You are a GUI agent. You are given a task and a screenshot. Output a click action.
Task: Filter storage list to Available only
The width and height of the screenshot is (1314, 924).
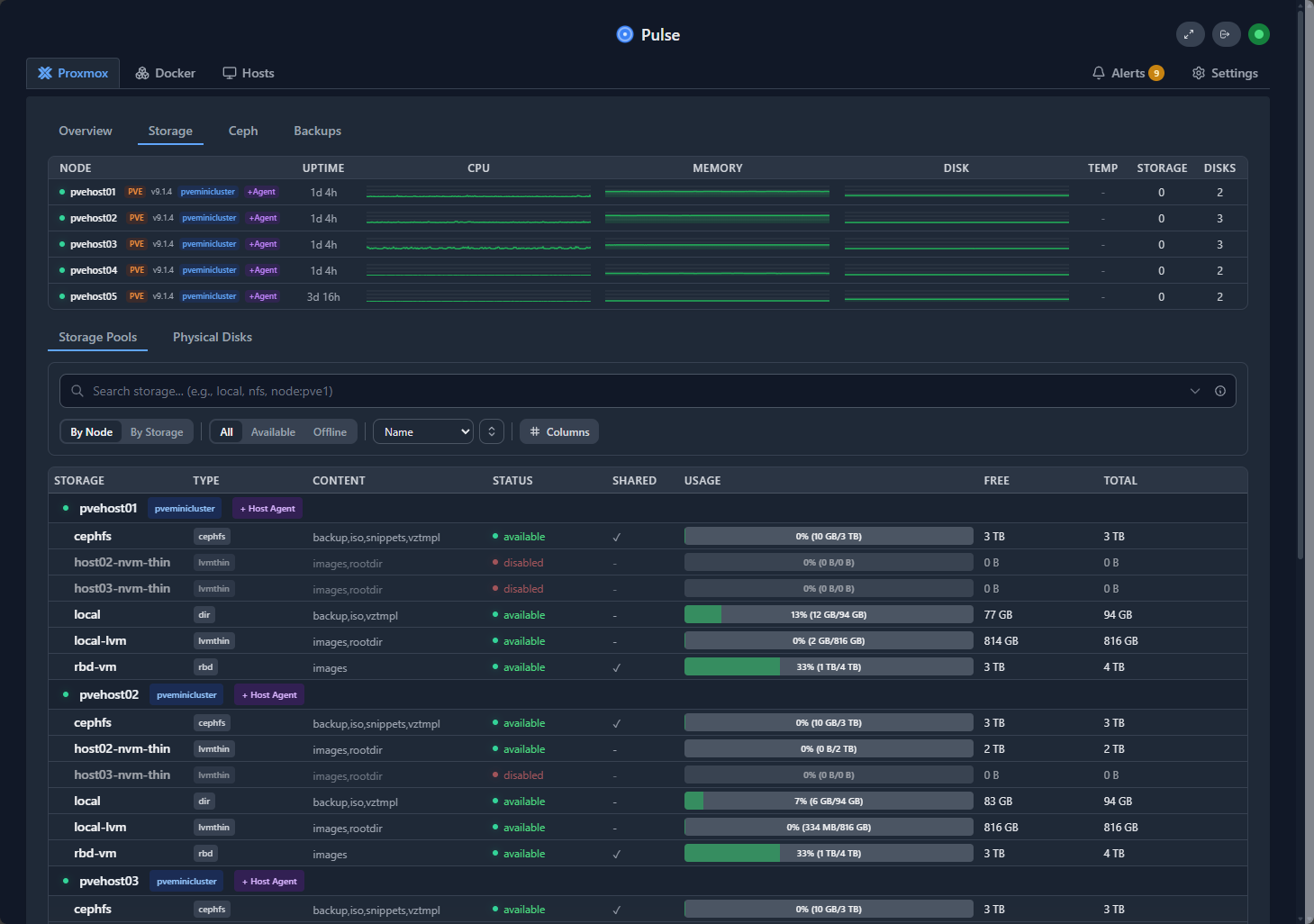coord(273,431)
